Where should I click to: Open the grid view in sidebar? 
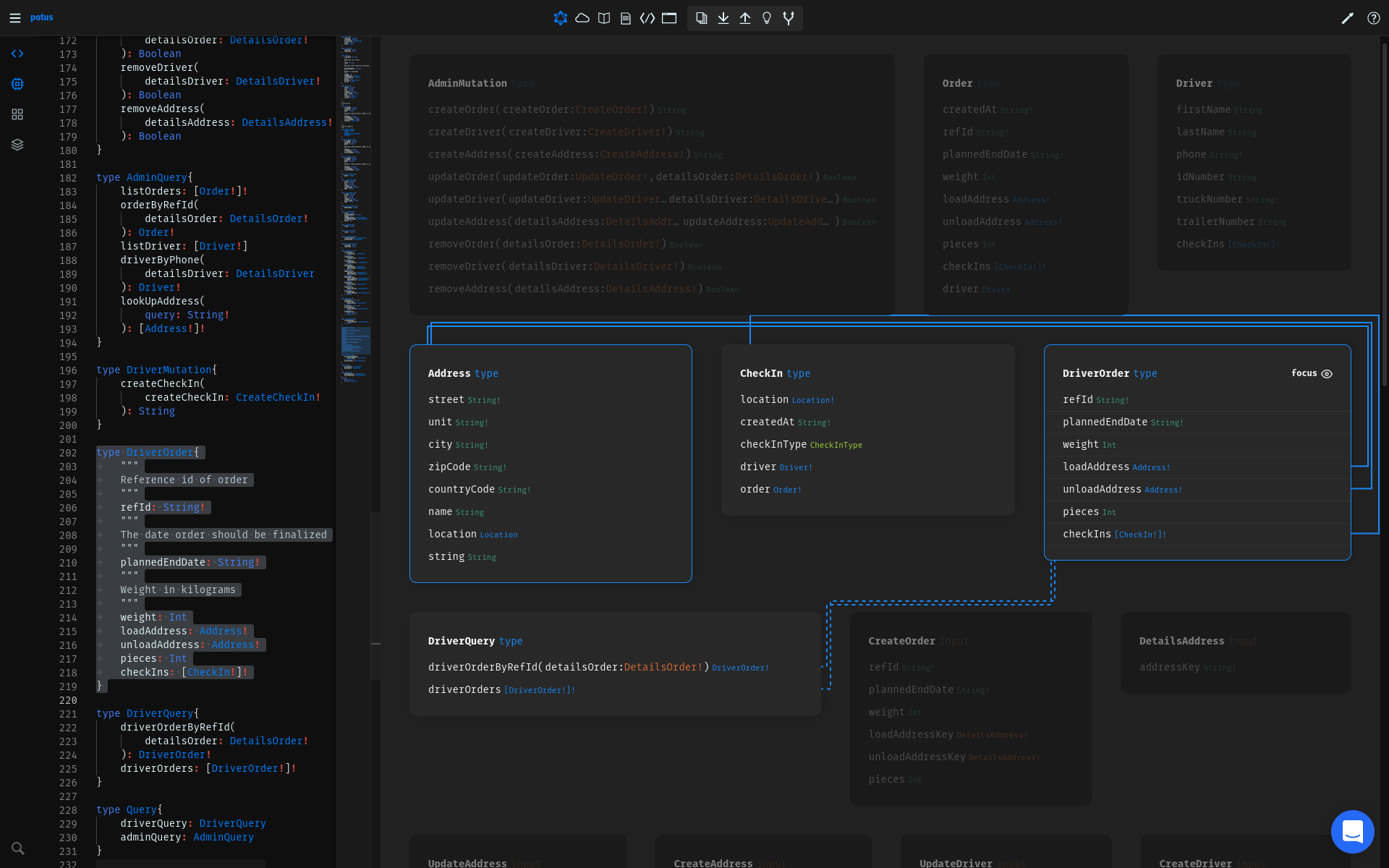pyautogui.click(x=17, y=114)
